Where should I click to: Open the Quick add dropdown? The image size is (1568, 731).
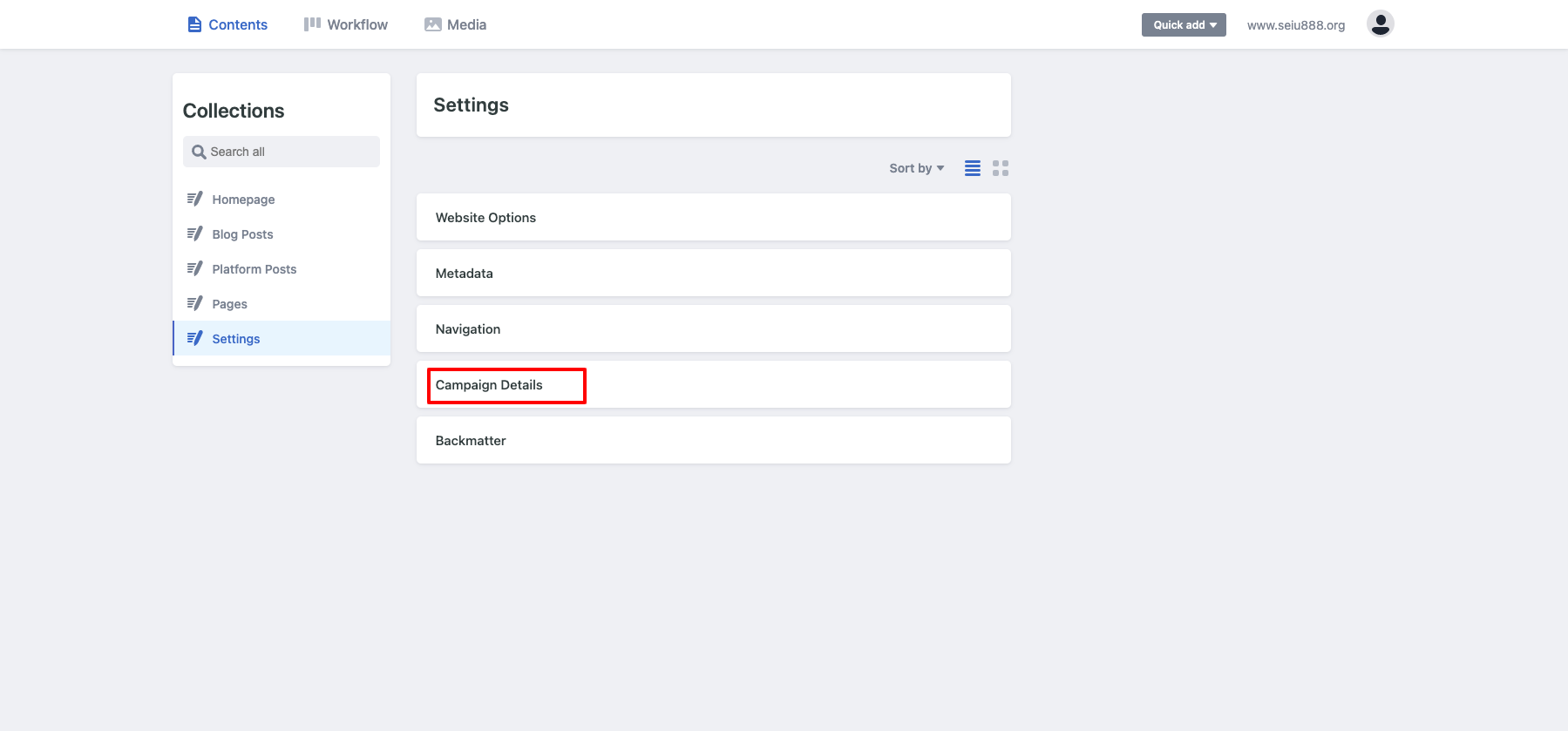click(x=1184, y=24)
